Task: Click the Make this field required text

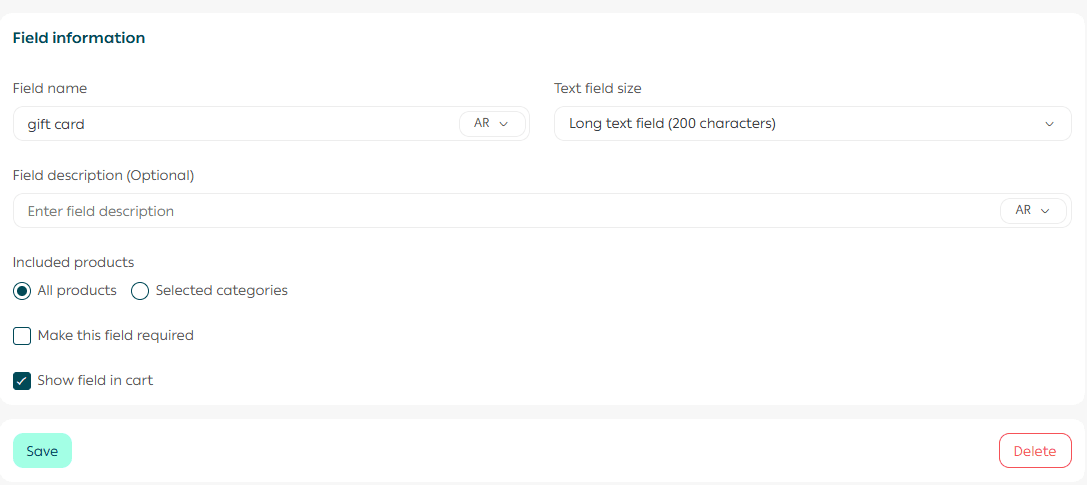Action: [x=115, y=336]
